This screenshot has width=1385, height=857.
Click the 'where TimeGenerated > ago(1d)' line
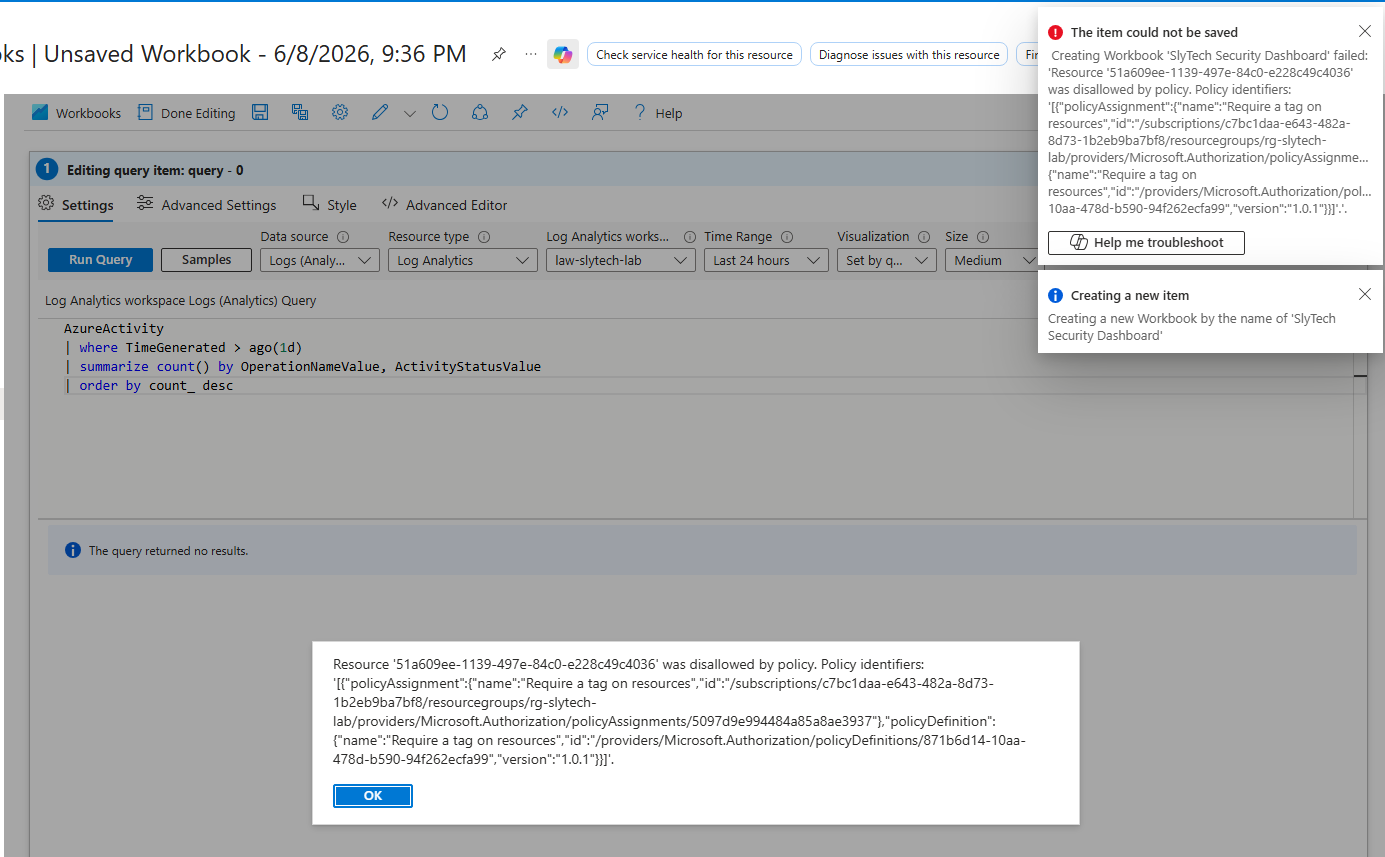[x=183, y=347]
